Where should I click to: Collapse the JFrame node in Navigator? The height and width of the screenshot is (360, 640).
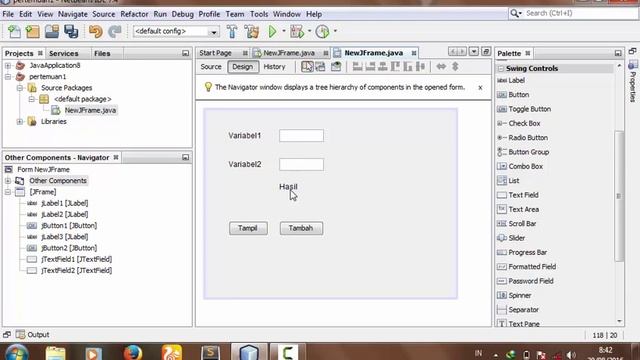(8, 192)
